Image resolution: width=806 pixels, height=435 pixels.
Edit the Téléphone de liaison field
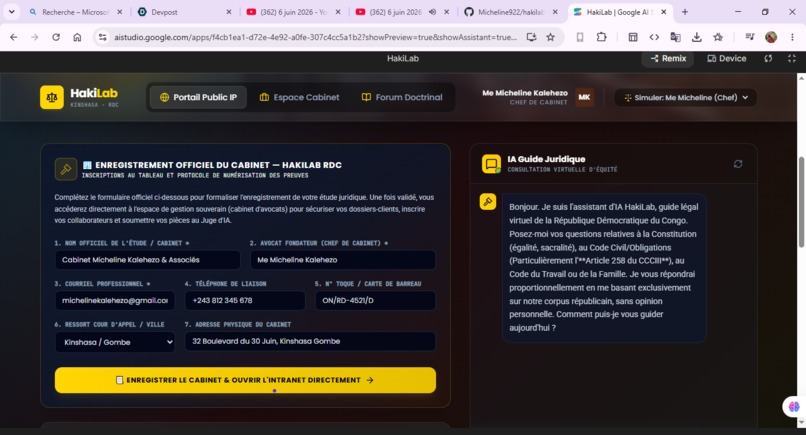245,300
